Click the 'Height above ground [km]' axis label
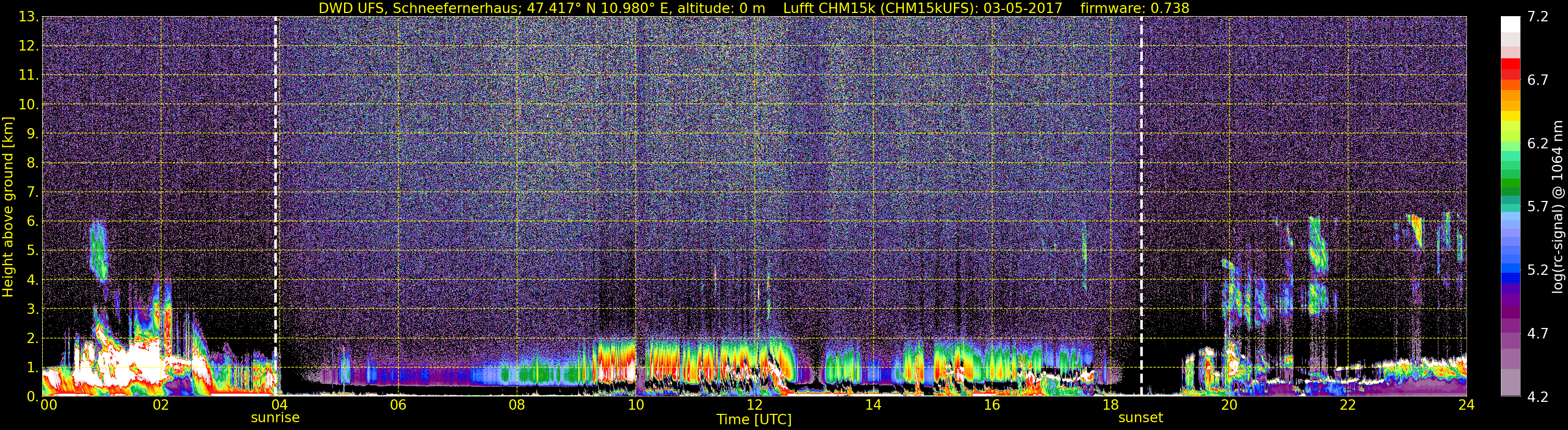 click(x=8, y=207)
